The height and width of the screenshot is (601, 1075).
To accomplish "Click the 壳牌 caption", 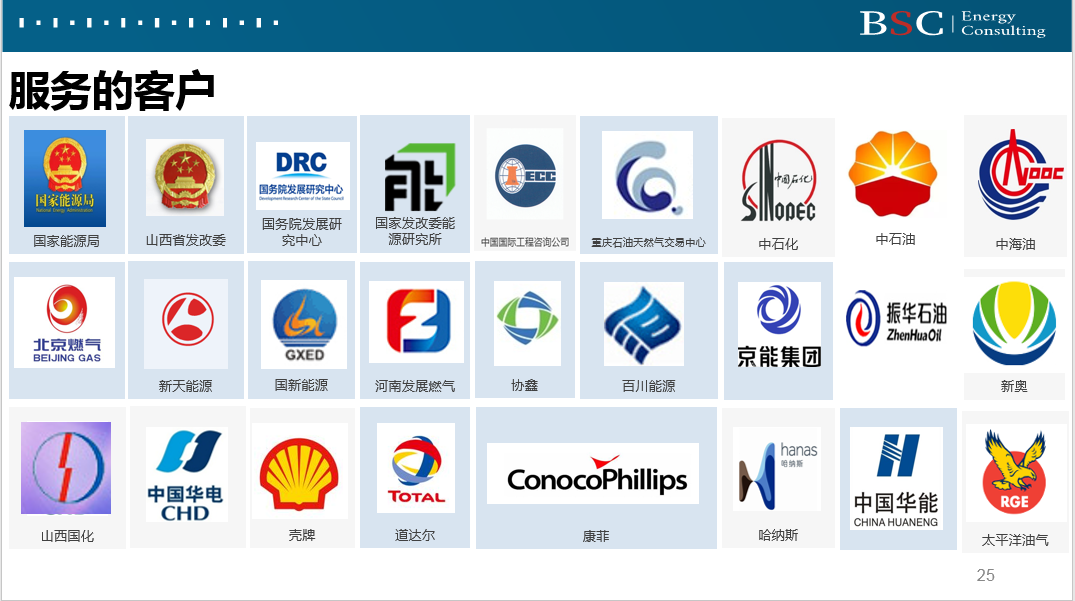I will (x=302, y=535).
